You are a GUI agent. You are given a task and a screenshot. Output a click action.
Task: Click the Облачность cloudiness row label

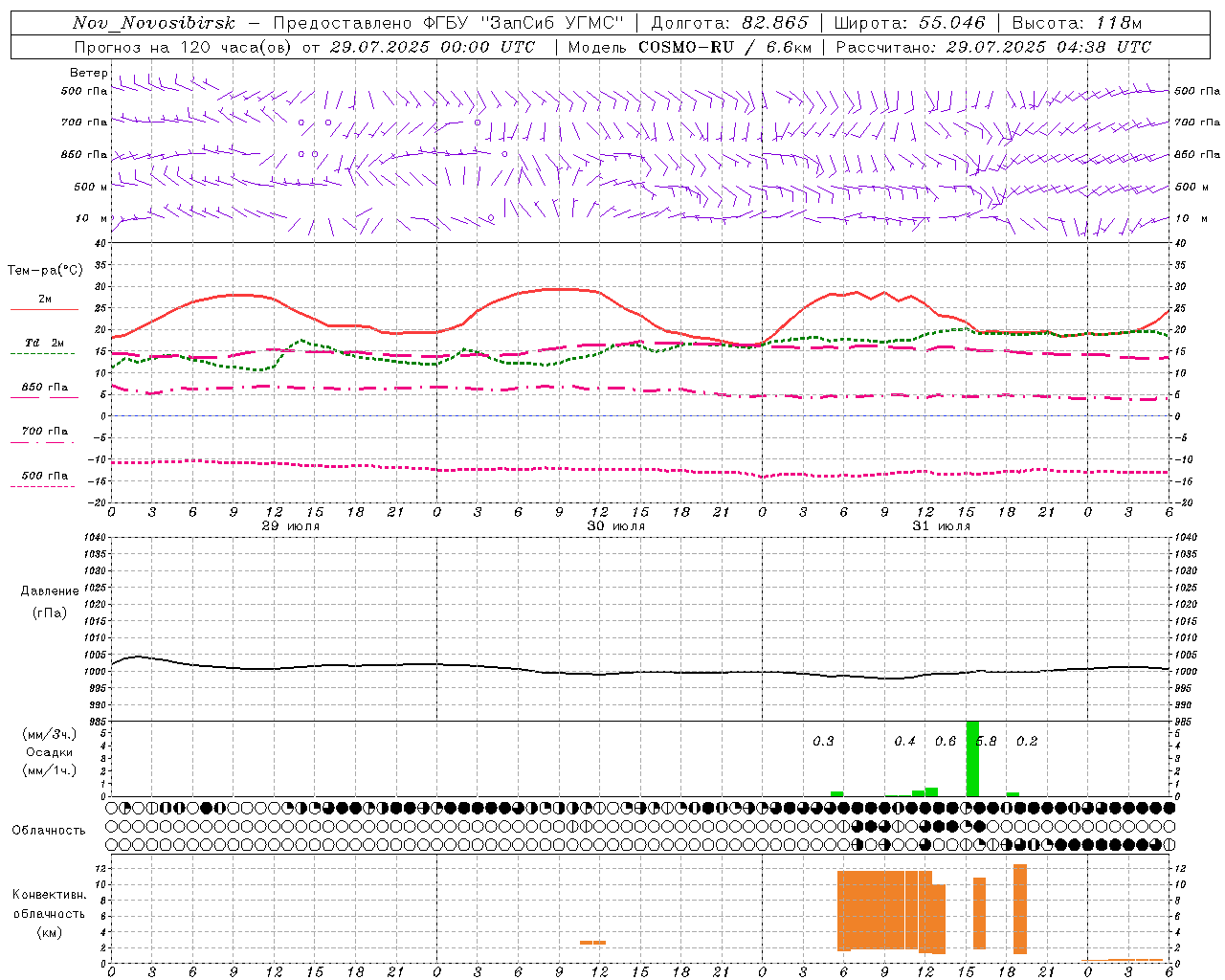[x=49, y=830]
